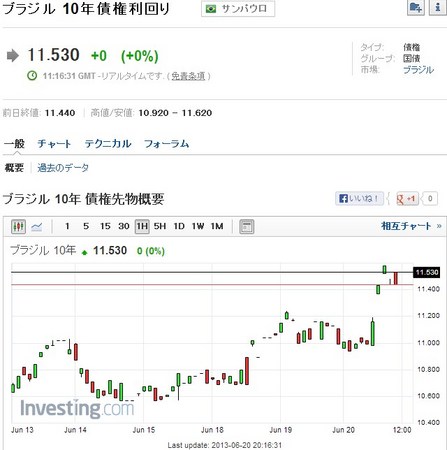Open the chart calendar settings icon
Image resolution: width=447 pixels, height=450 pixels.
[247, 227]
